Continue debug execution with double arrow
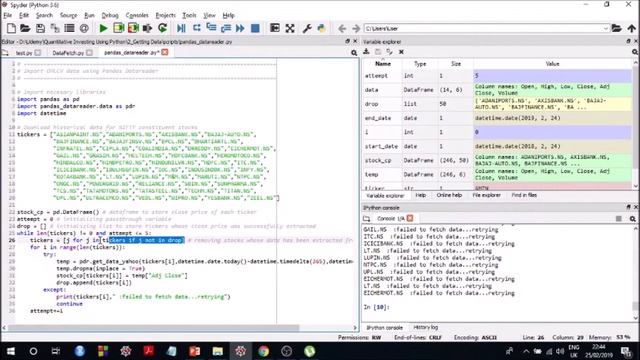640x360 pixels. point(240,28)
